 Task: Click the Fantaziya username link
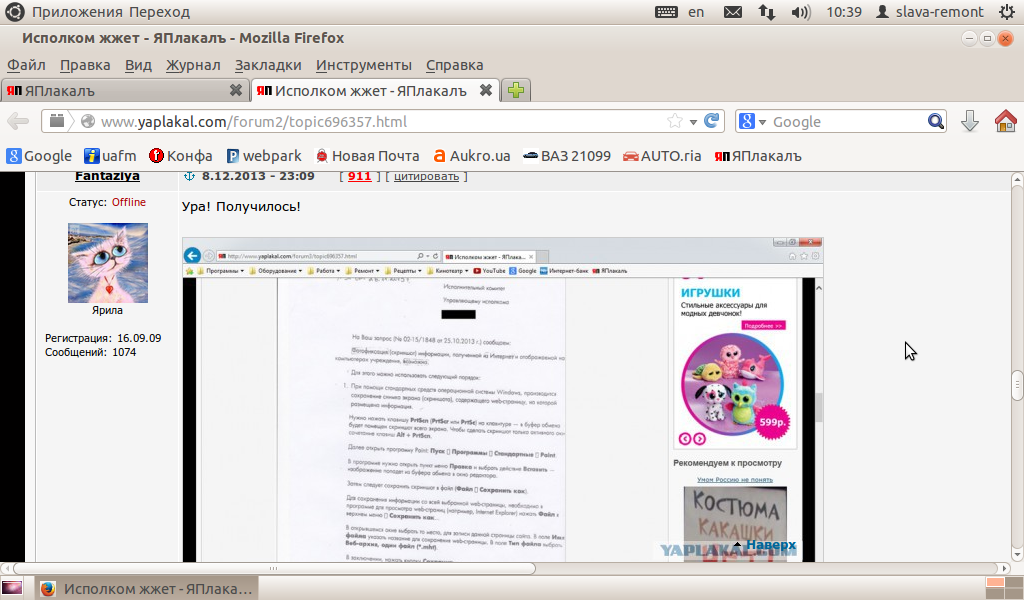click(x=107, y=177)
